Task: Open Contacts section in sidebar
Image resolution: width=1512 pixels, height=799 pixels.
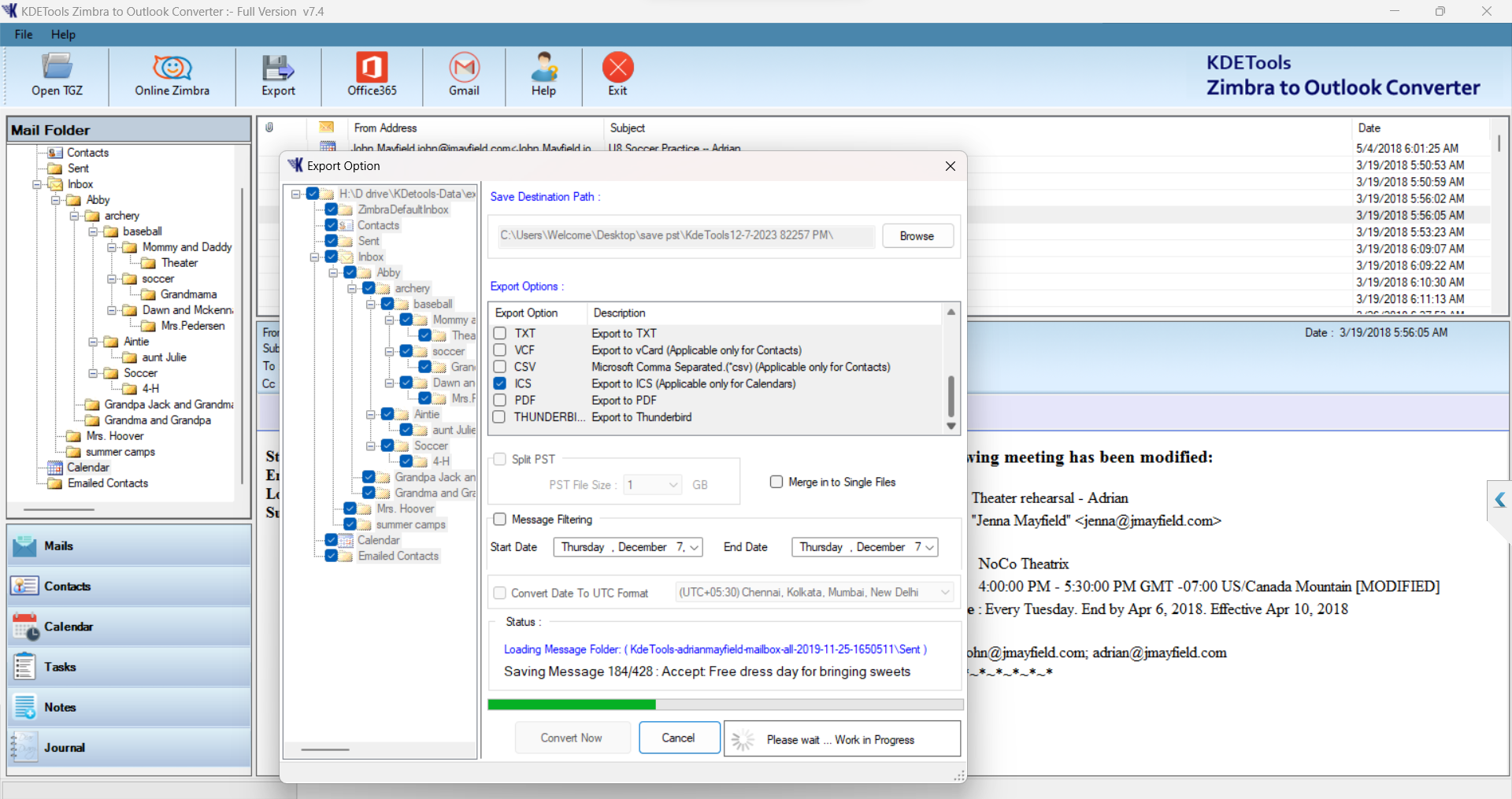Action: pos(129,586)
